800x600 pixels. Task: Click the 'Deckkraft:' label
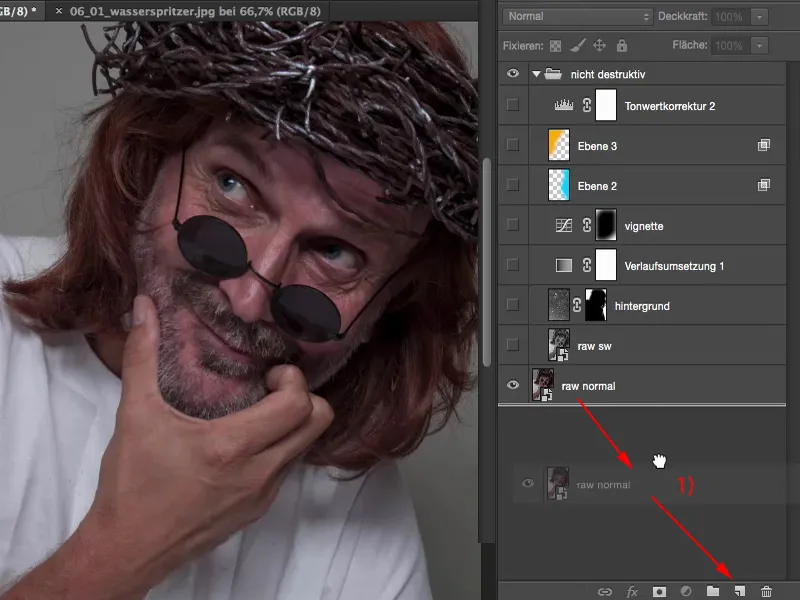(683, 16)
